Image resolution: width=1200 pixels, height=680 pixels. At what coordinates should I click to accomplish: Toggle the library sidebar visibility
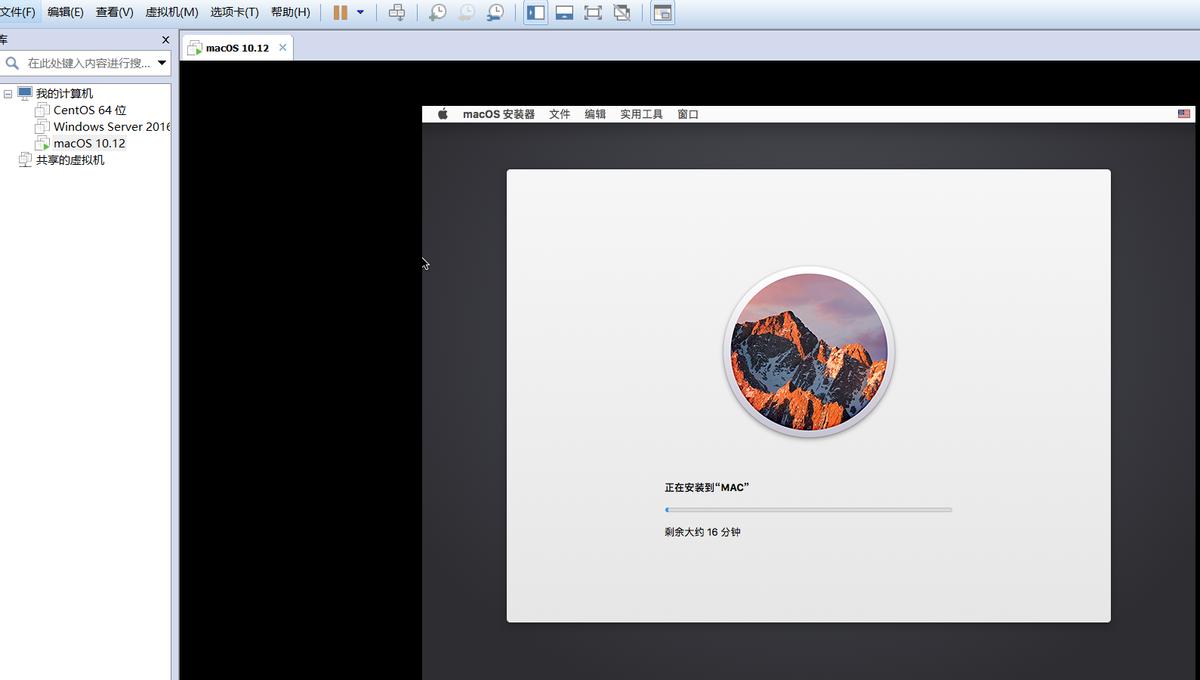point(536,11)
